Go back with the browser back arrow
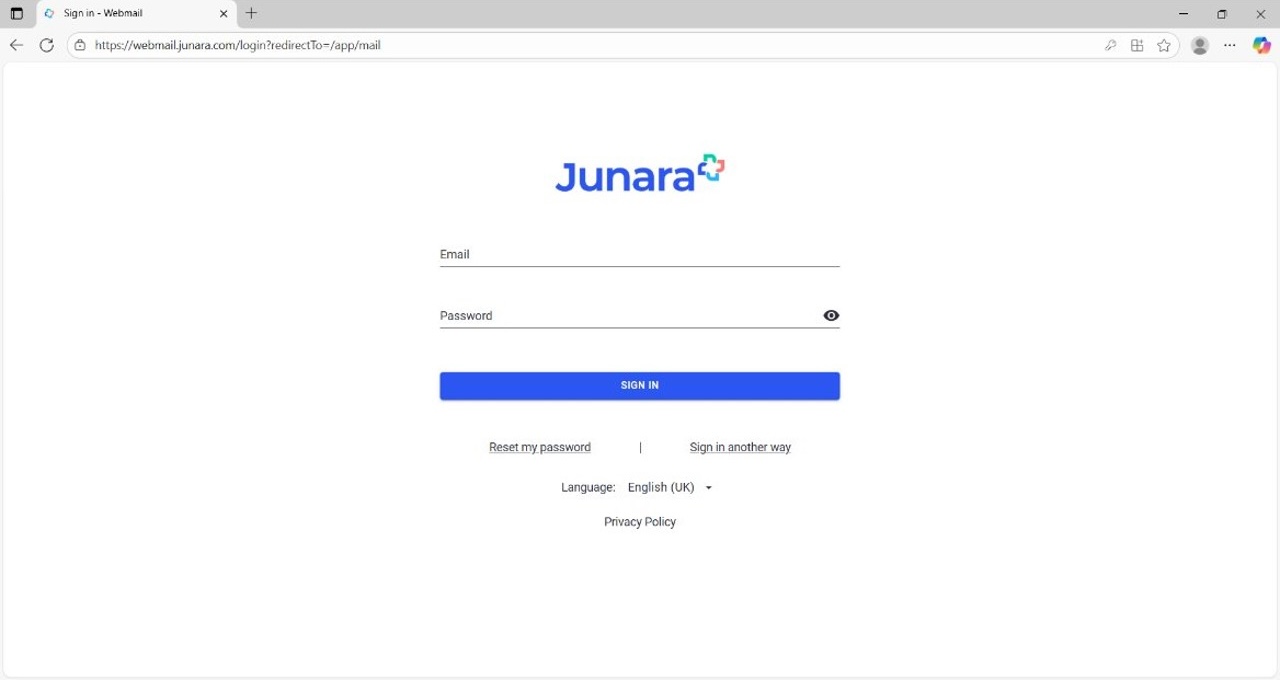The height and width of the screenshot is (680, 1280). coord(16,45)
